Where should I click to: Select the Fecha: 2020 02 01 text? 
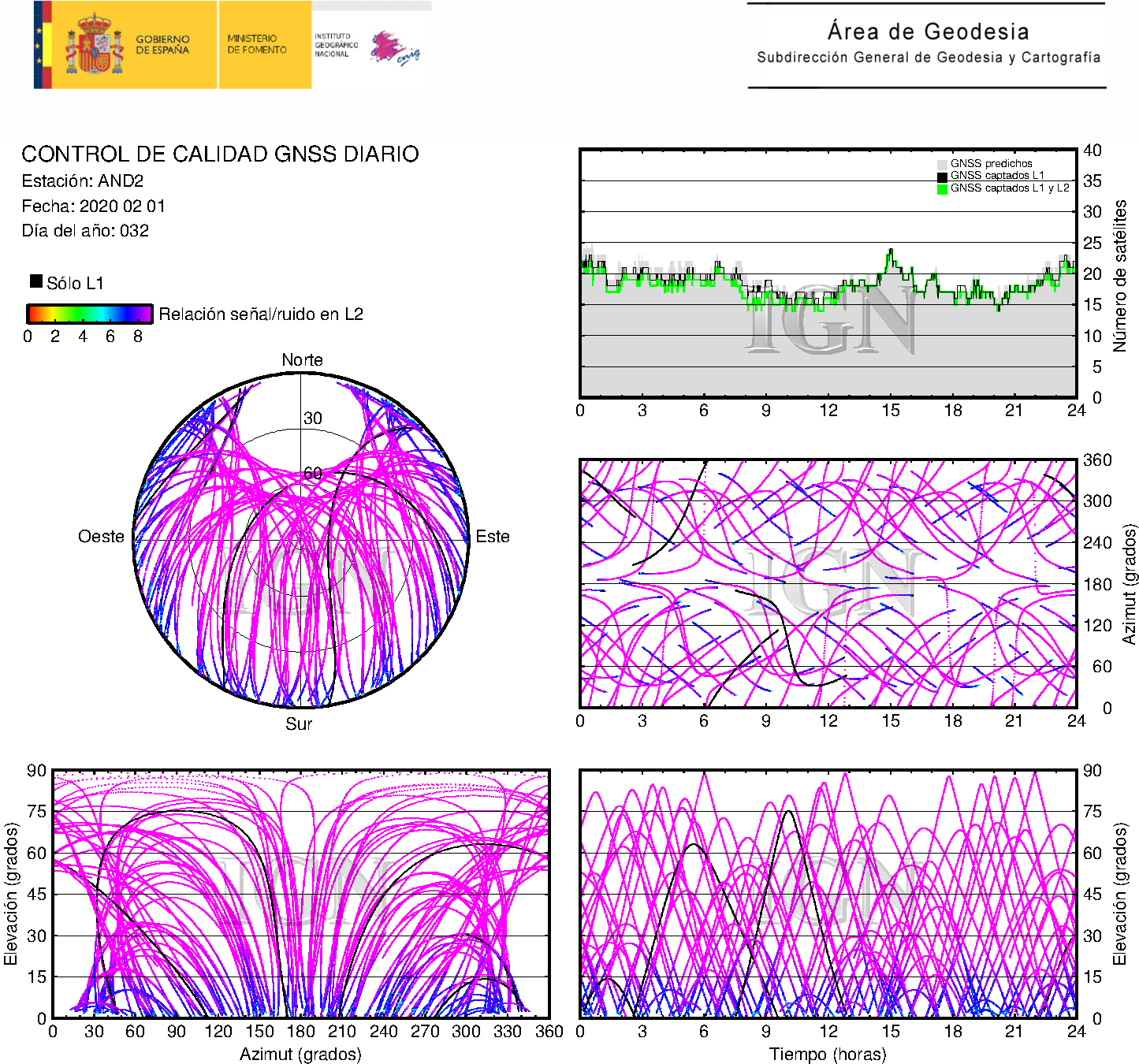(93, 206)
